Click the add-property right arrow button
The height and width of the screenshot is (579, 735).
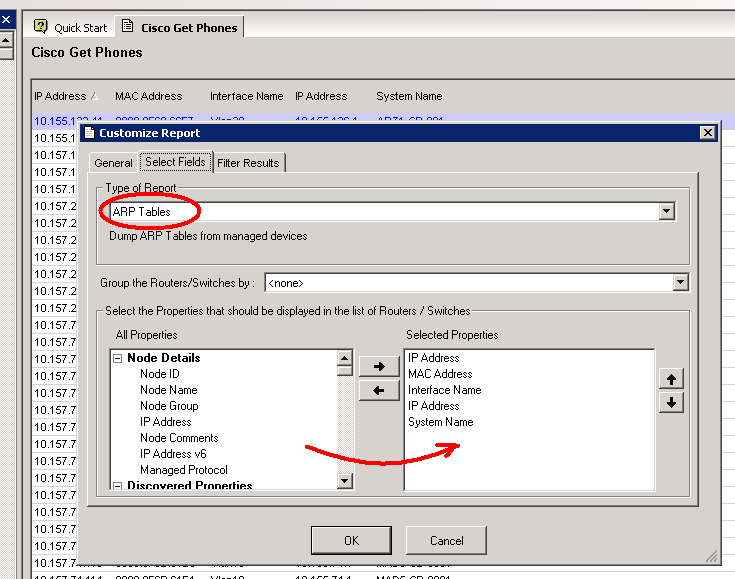click(379, 366)
